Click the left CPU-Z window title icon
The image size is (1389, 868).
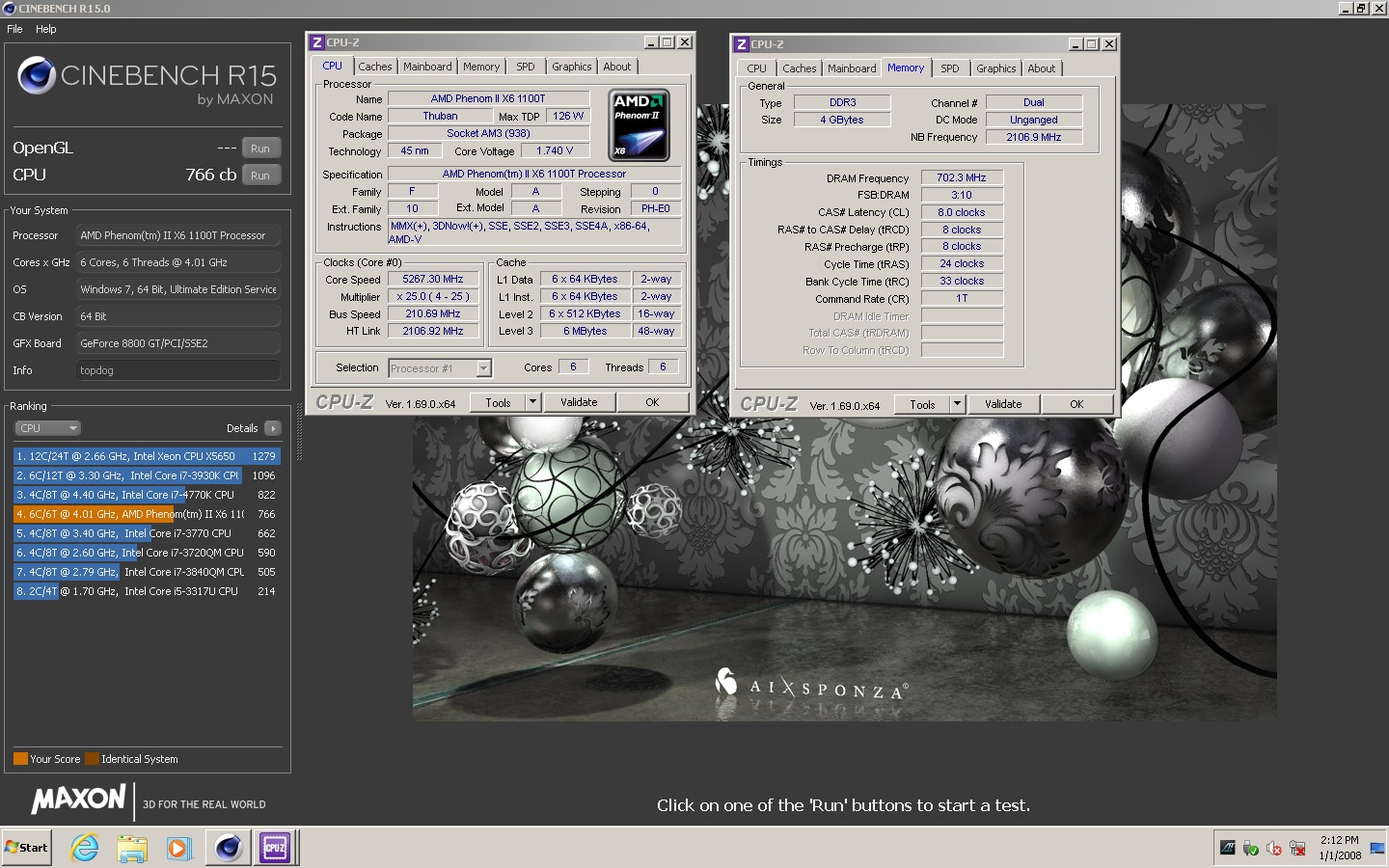316,42
